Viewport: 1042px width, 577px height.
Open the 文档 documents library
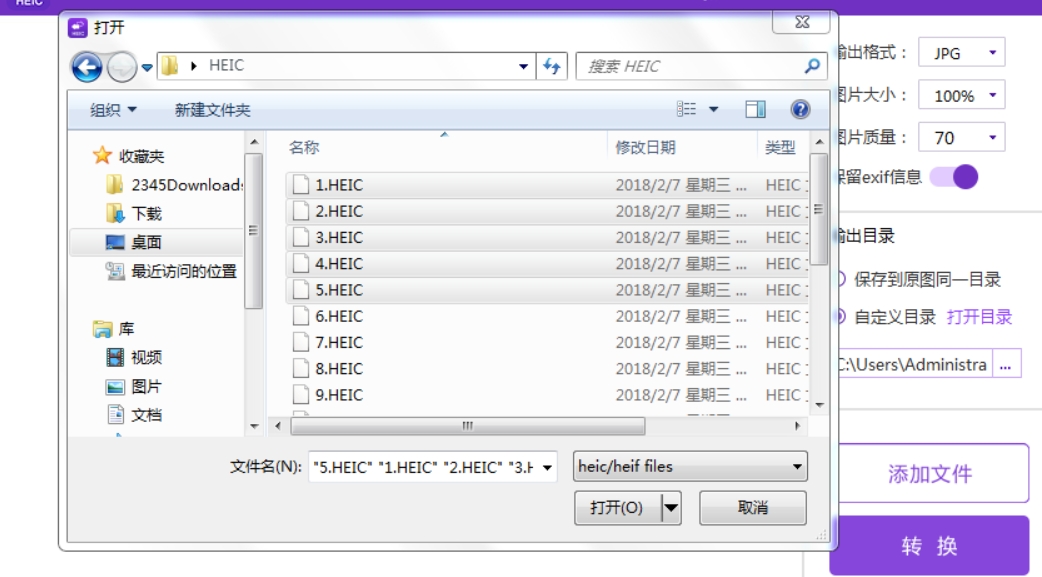coord(135,415)
